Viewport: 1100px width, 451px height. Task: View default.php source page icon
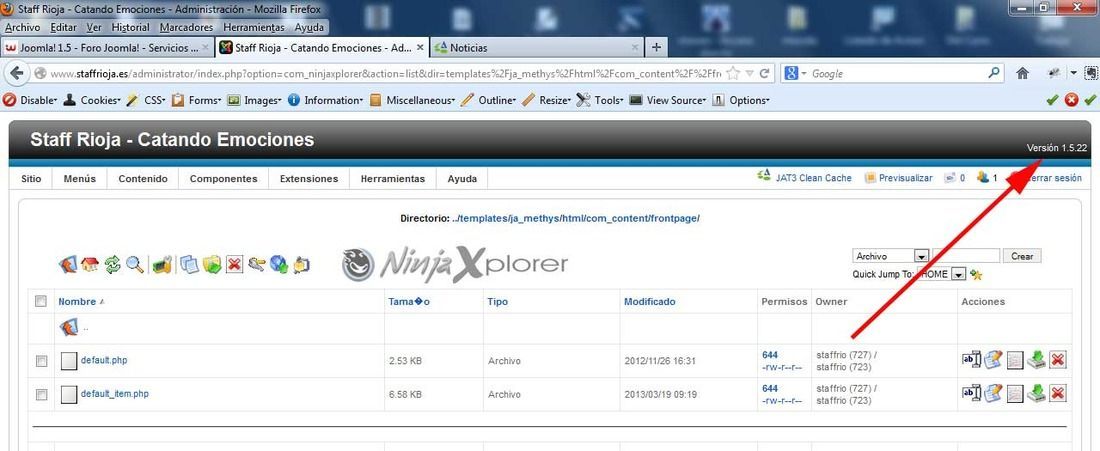[x=1014, y=361]
